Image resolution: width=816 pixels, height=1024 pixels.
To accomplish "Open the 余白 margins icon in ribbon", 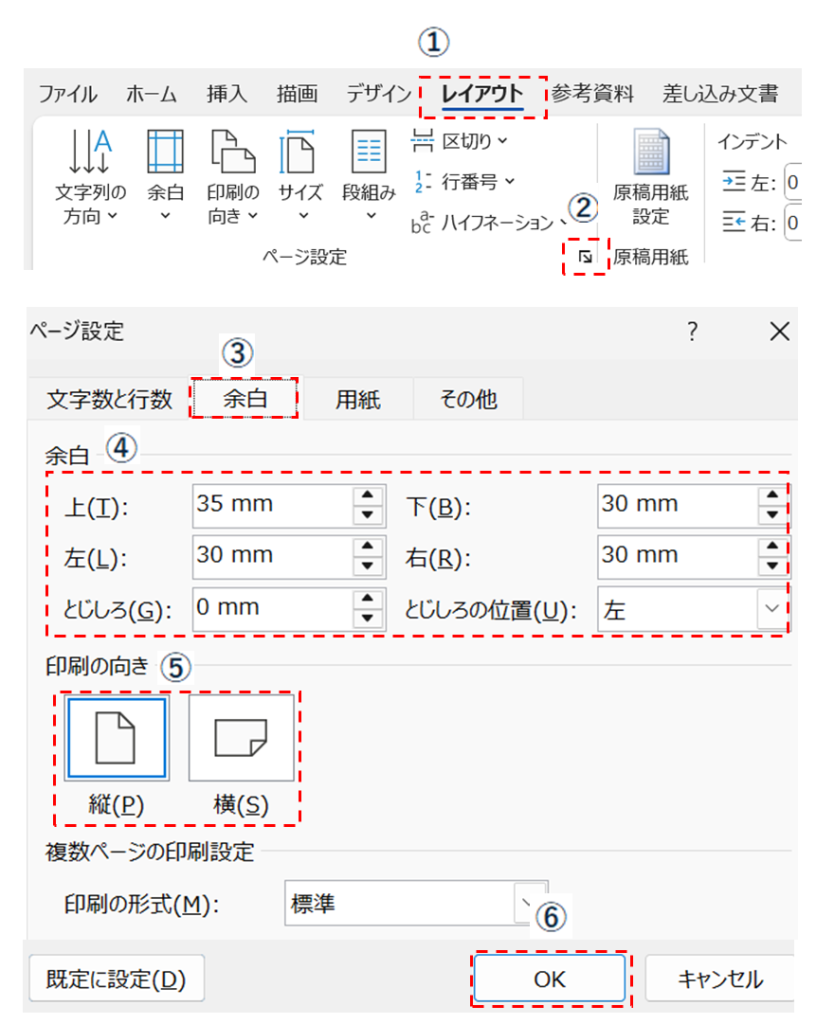I will point(165,152).
